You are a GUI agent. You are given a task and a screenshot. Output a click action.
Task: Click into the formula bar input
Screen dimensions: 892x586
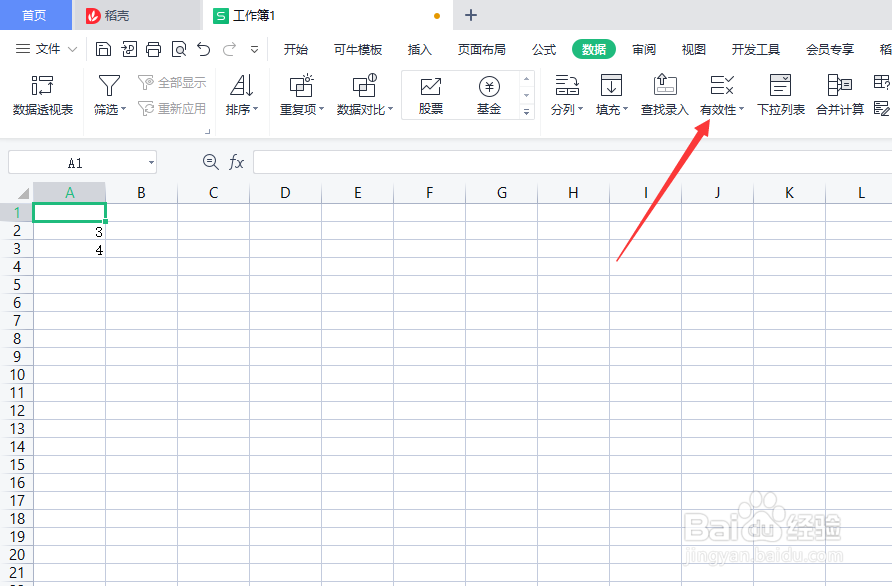coord(572,163)
